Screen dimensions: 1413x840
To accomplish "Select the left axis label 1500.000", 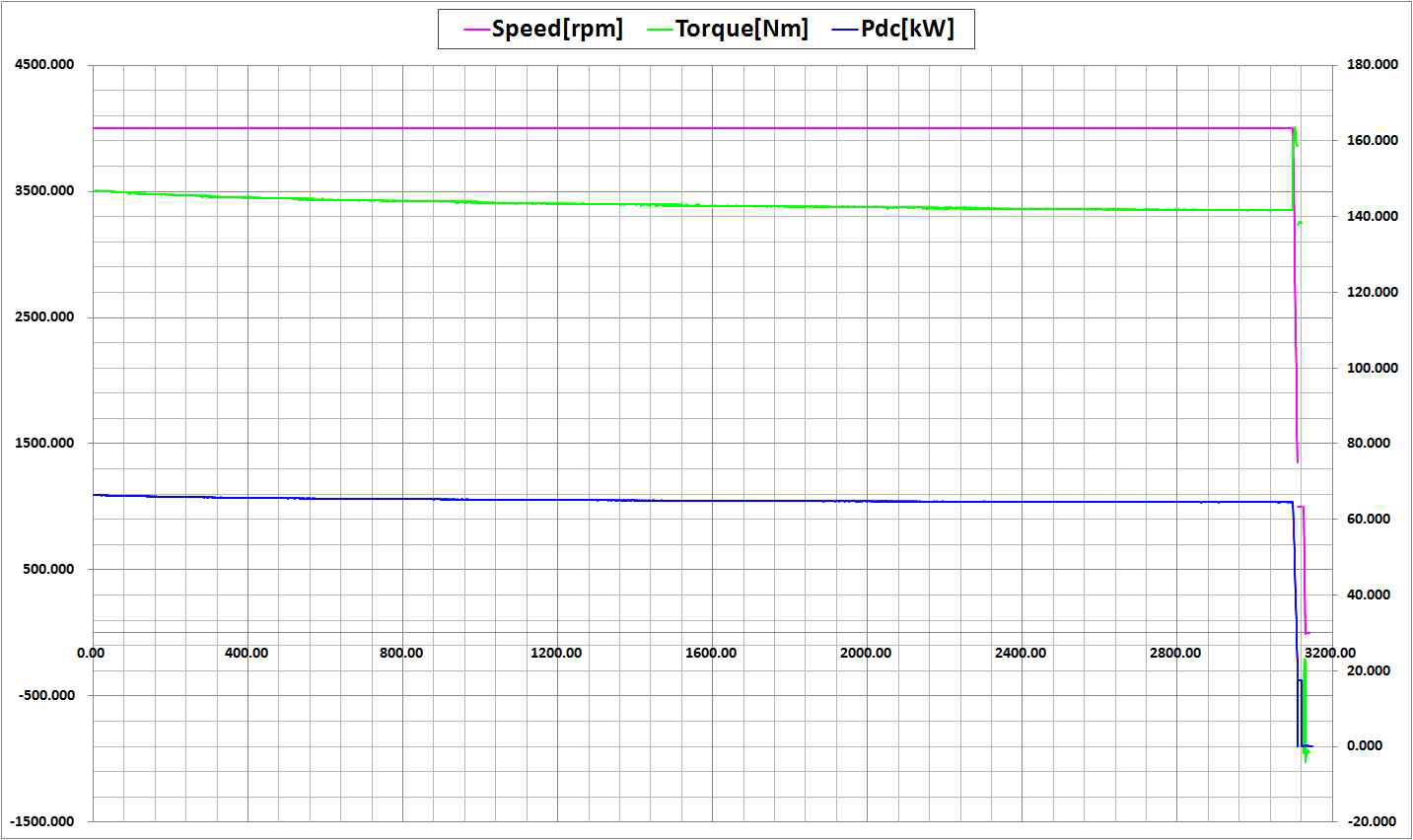I will click(44, 444).
